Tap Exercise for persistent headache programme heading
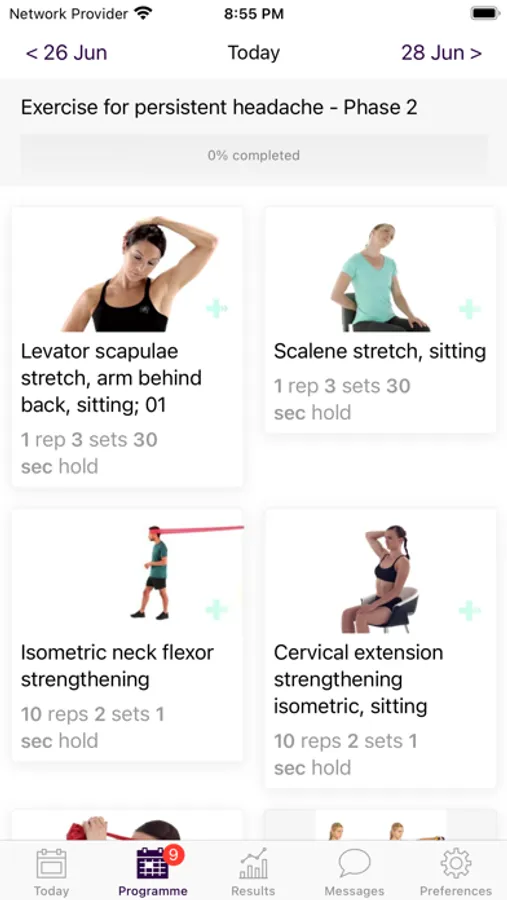Screen dimensions: 507x900 point(219,107)
